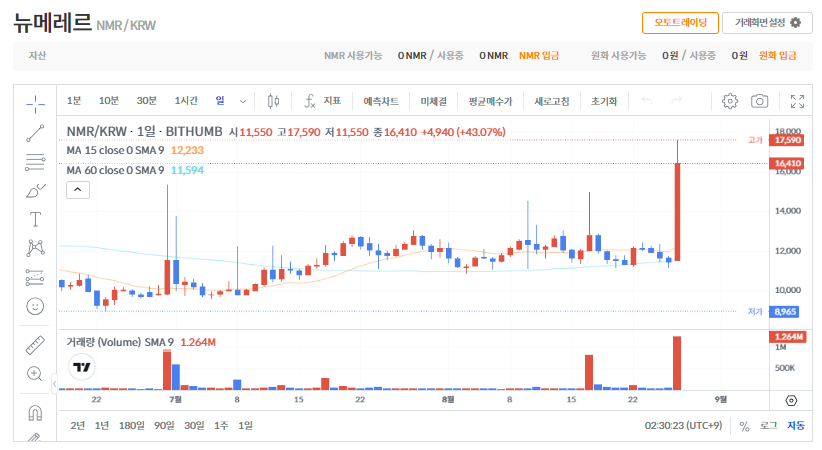Set chart range to 180일
The image size is (822, 450).
(132, 425)
